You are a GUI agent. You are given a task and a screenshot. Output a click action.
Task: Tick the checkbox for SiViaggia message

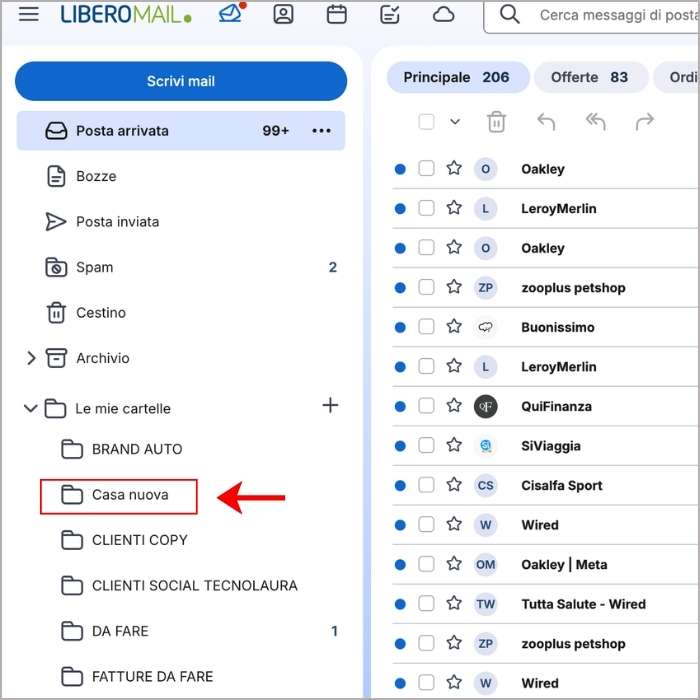426,445
